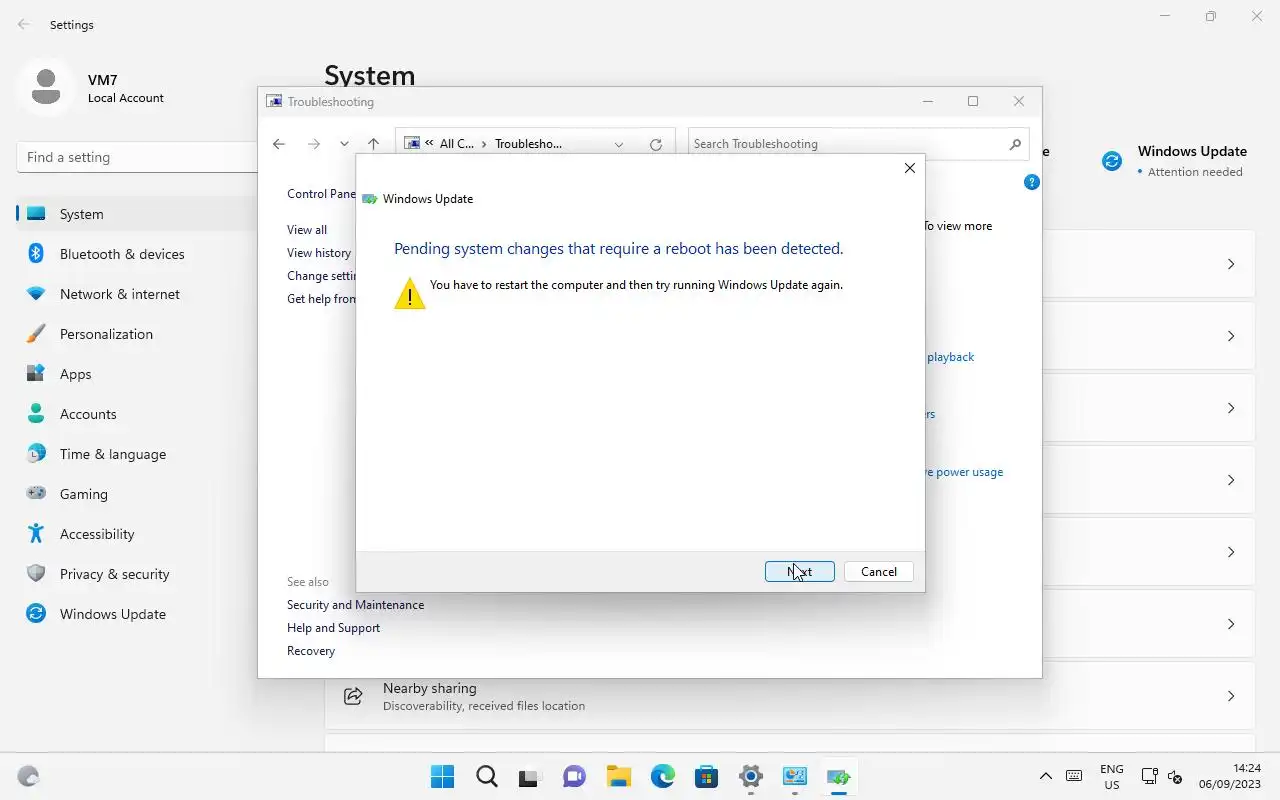1280x800 pixels.
Task: Click the Find a setting search box
Action: 137,157
